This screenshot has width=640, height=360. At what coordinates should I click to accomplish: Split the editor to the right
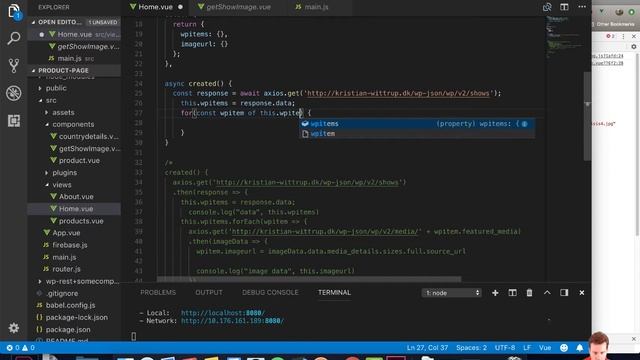tap(564, 7)
